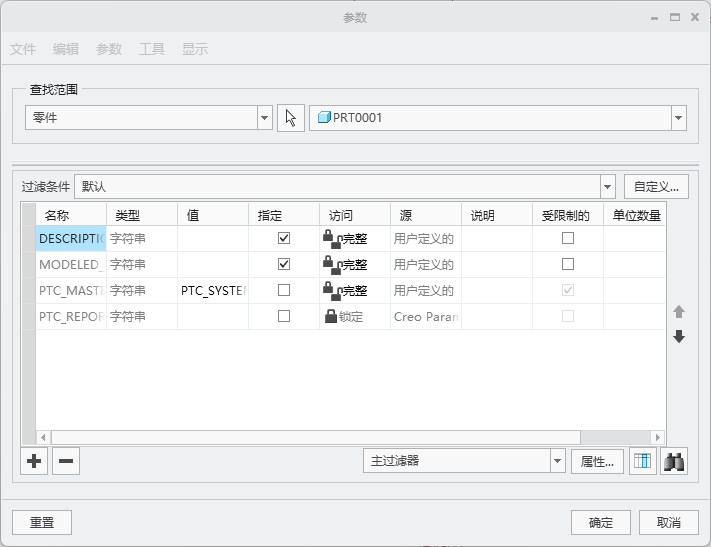Click 说明 cell of MODELED_ row

tap(497, 264)
